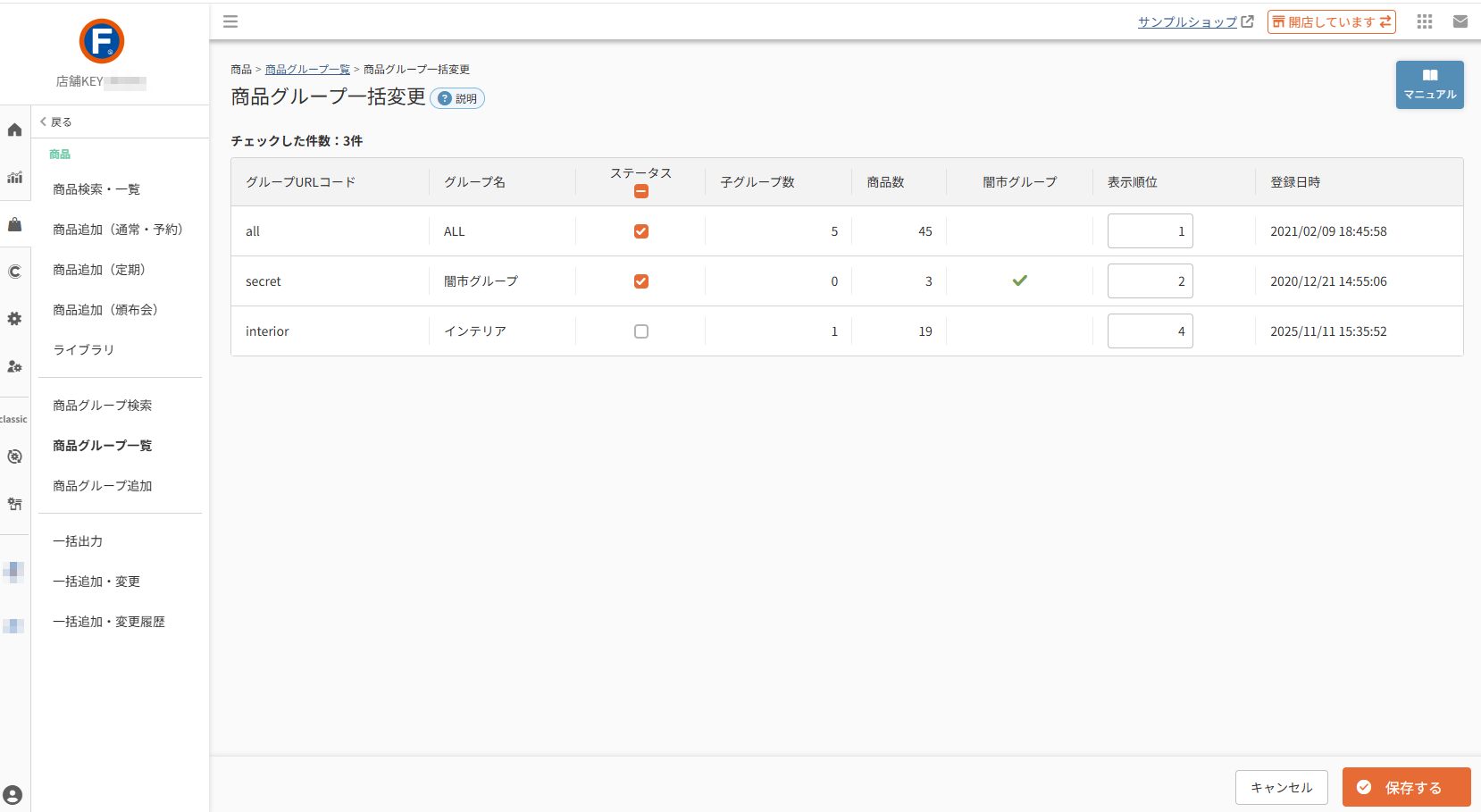Go back with 戻る

point(55,121)
